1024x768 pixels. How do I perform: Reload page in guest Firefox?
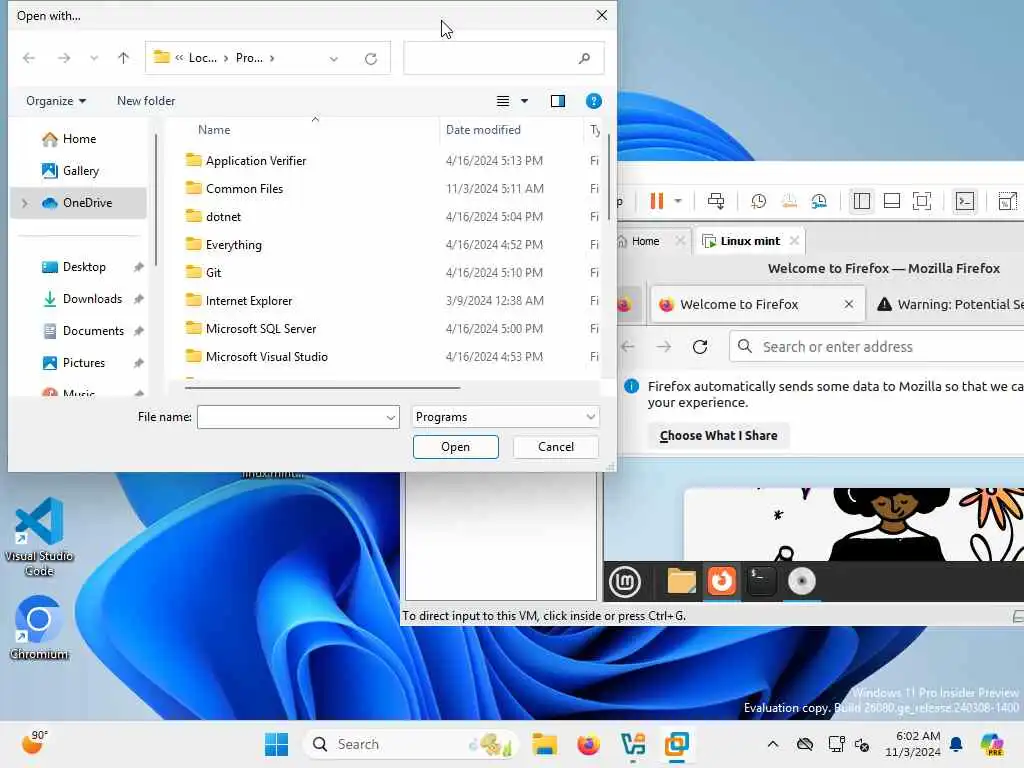(x=699, y=347)
